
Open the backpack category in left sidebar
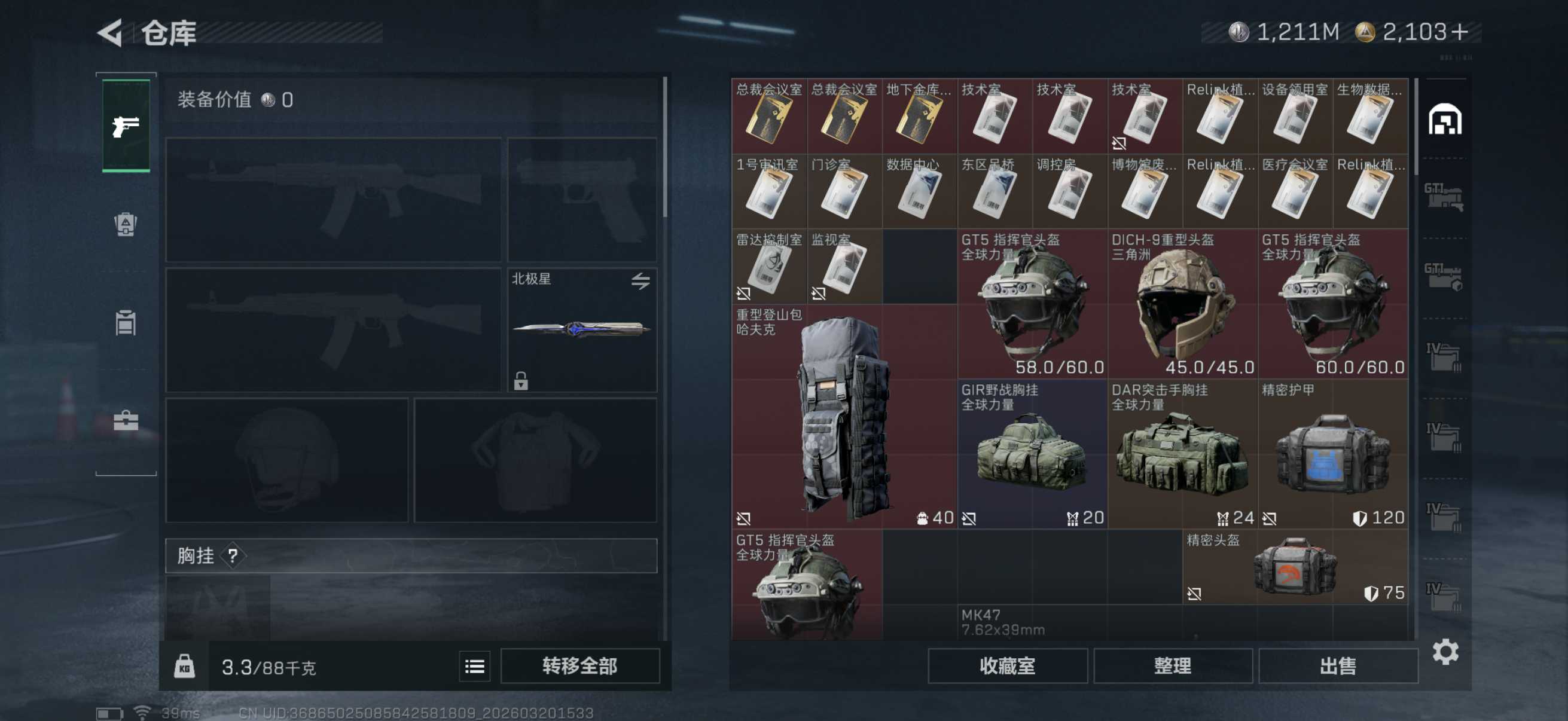click(x=126, y=224)
